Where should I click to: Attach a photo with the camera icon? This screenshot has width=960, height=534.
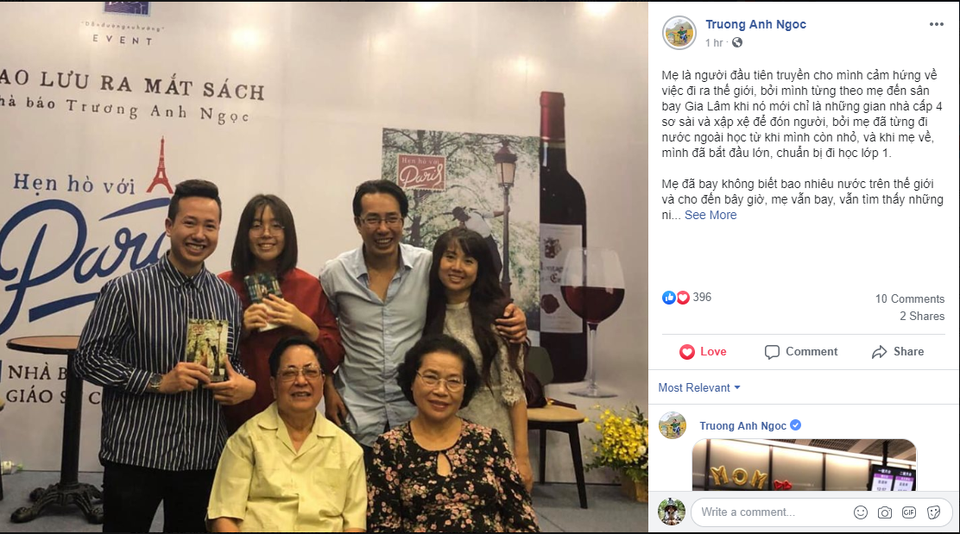coord(885,513)
